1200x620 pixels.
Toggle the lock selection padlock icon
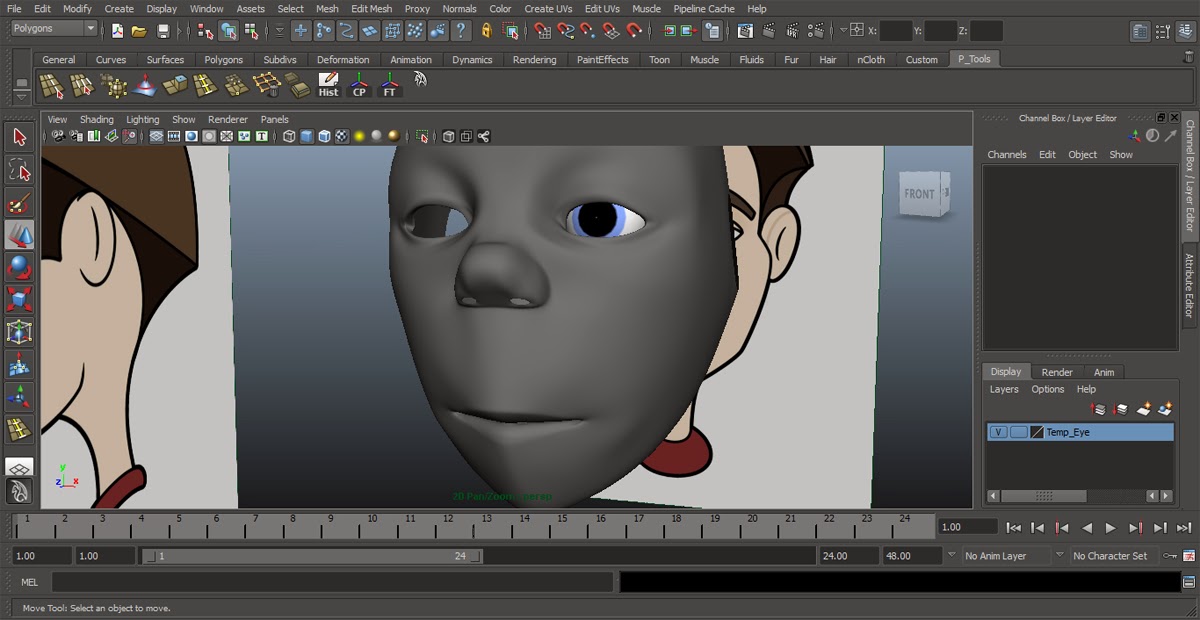(x=486, y=31)
